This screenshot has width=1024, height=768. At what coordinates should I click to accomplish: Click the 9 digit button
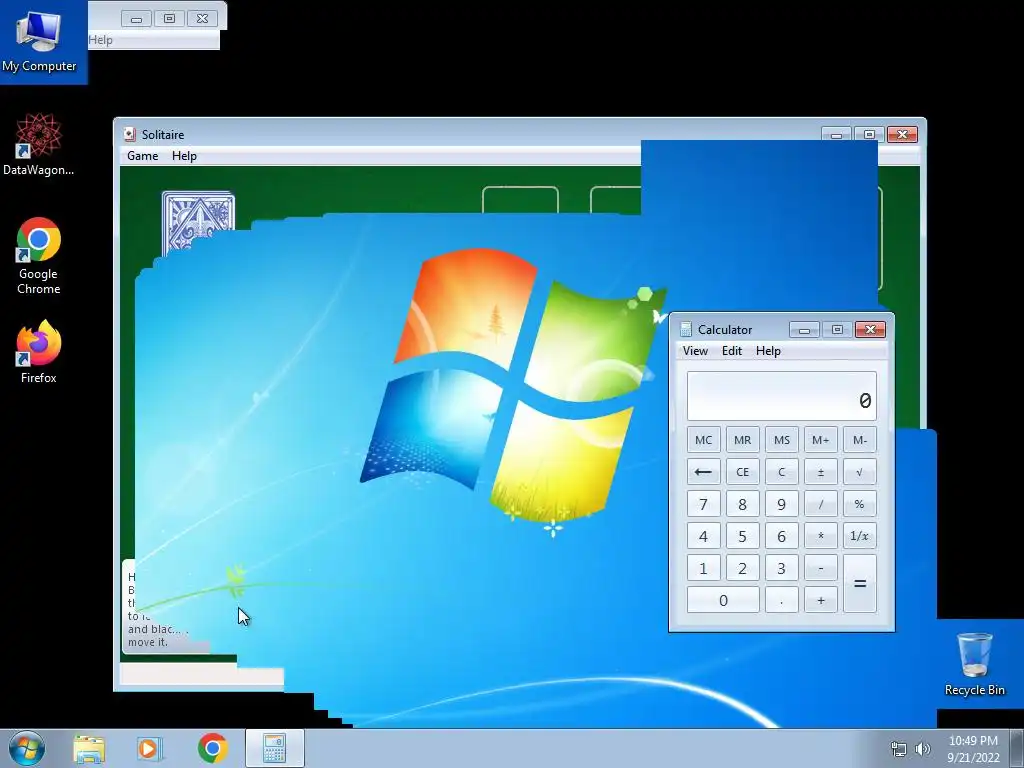[782, 504]
